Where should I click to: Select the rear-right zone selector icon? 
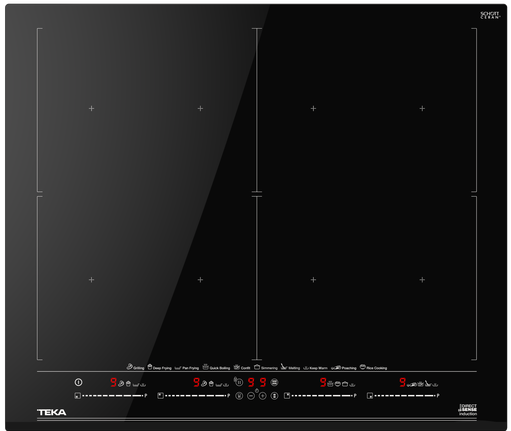(287, 396)
